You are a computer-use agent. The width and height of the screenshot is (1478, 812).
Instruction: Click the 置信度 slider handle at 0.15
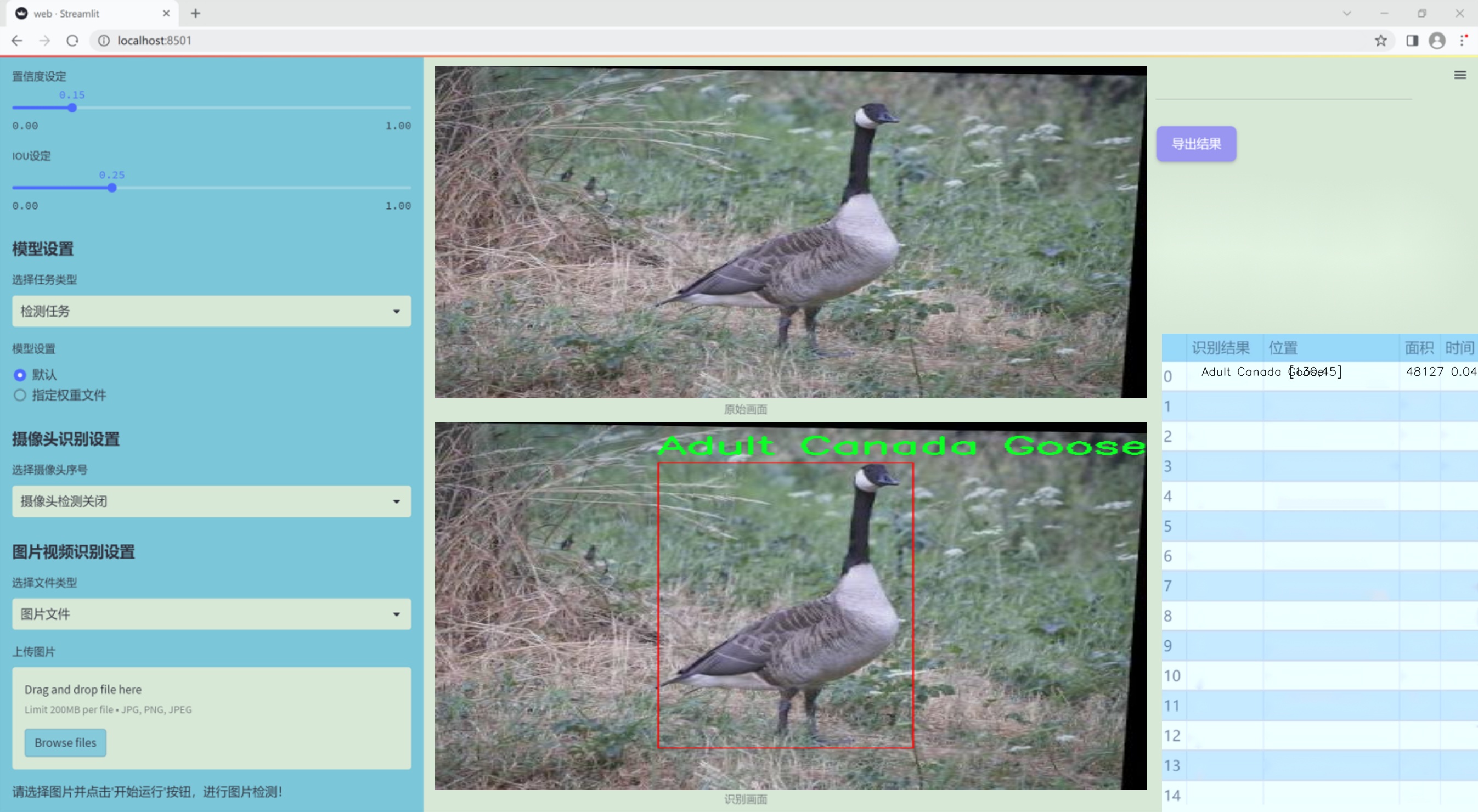coord(72,108)
